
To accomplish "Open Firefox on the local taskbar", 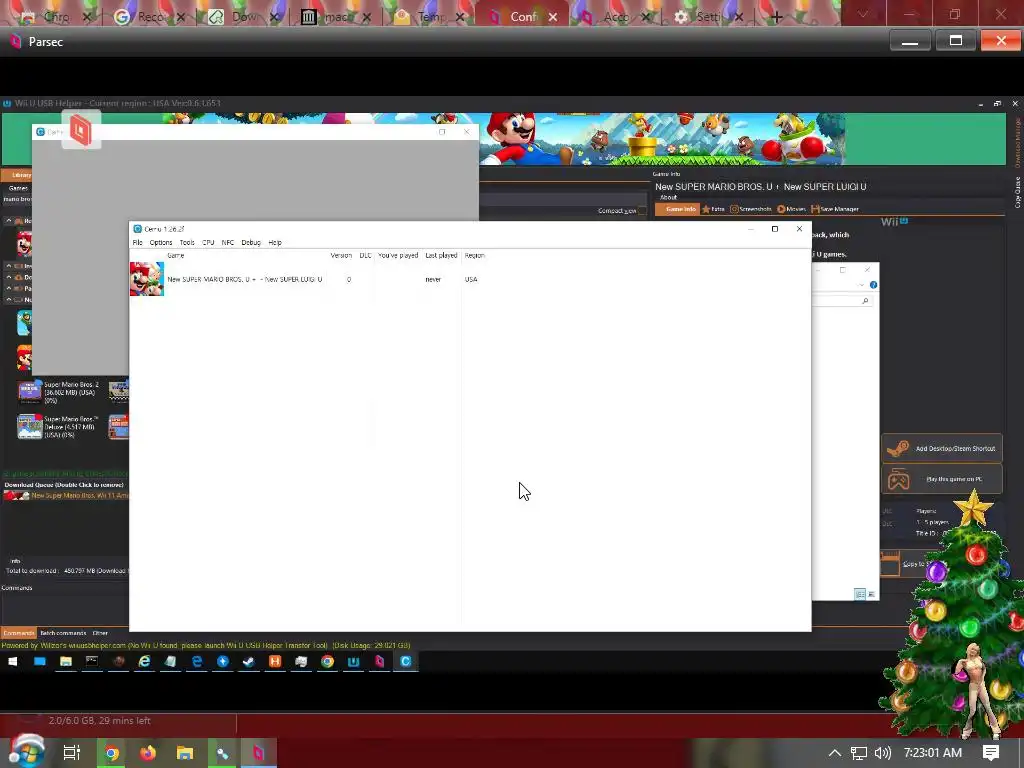I will [148, 754].
